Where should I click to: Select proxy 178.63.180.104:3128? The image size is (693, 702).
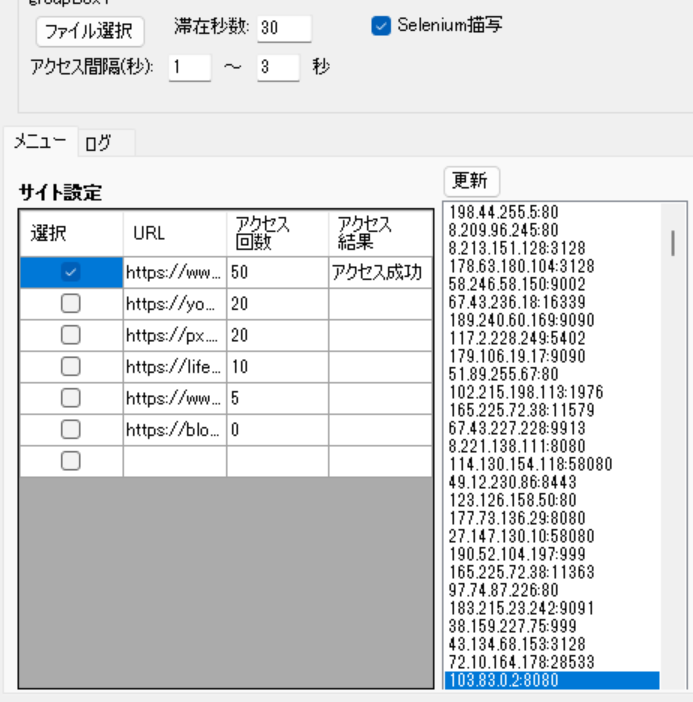(x=552, y=266)
